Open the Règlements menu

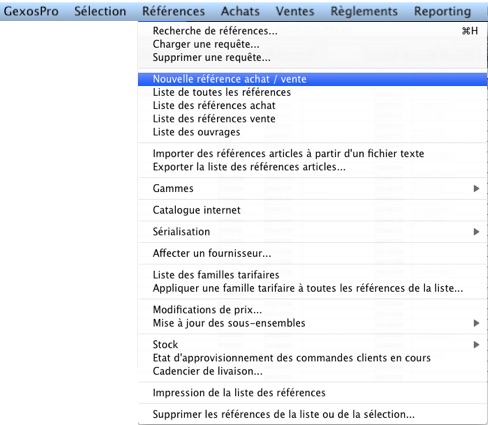[364, 11]
